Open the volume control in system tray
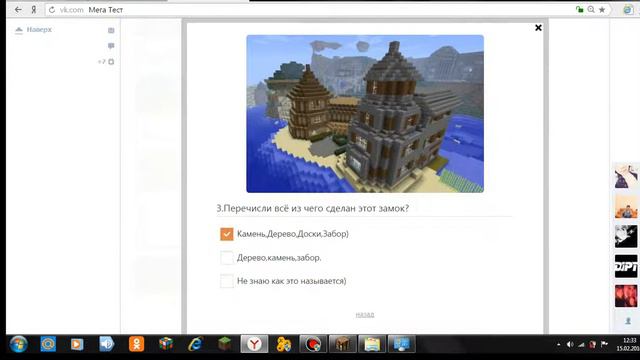Screen dimensions: 640x360 click(570, 345)
